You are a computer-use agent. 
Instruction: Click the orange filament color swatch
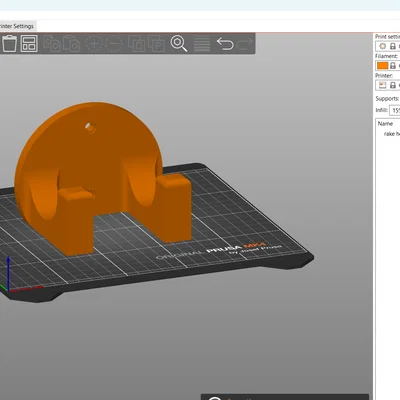(x=382, y=66)
